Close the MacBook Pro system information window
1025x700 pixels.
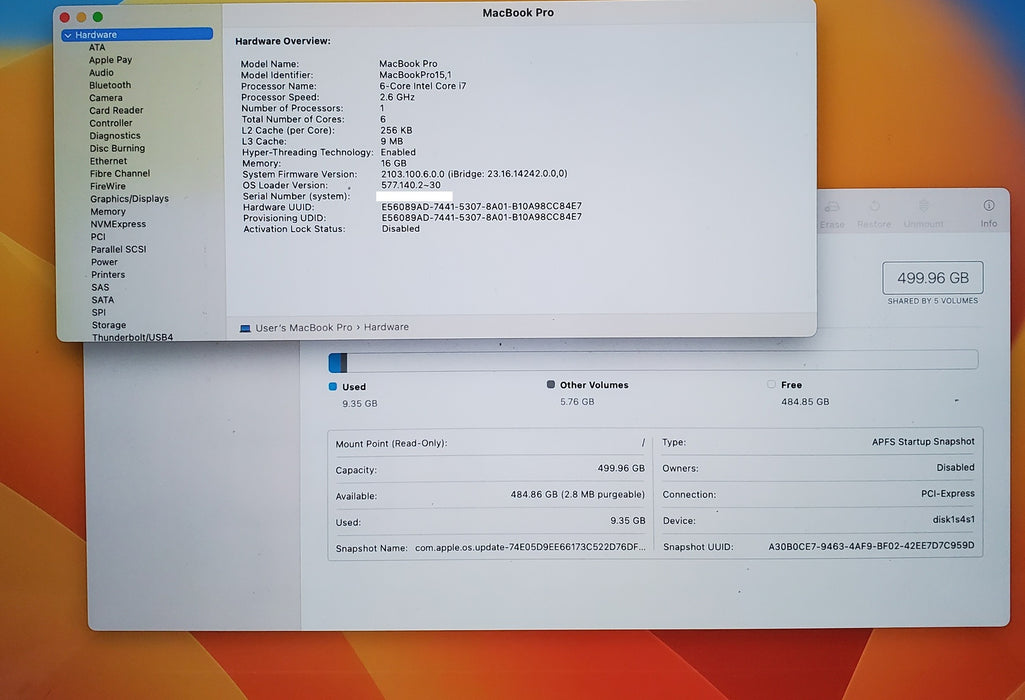65,17
